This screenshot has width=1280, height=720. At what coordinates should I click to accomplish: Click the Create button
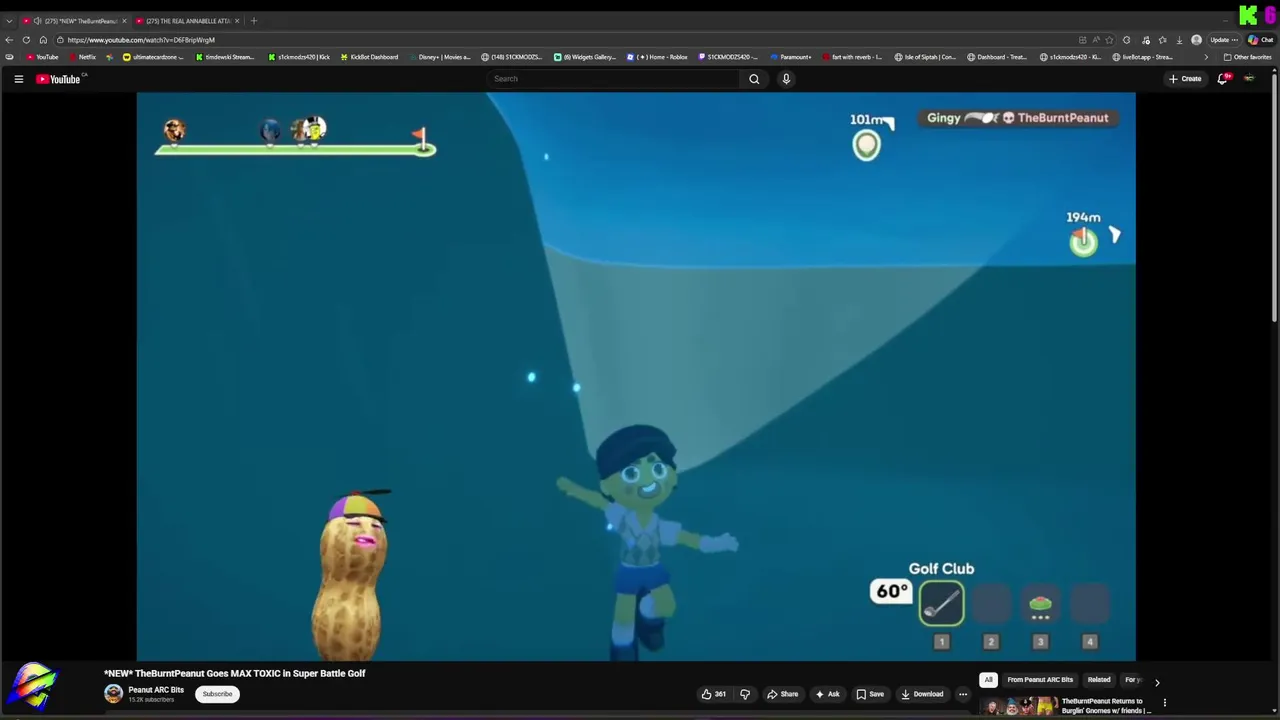(x=1185, y=79)
